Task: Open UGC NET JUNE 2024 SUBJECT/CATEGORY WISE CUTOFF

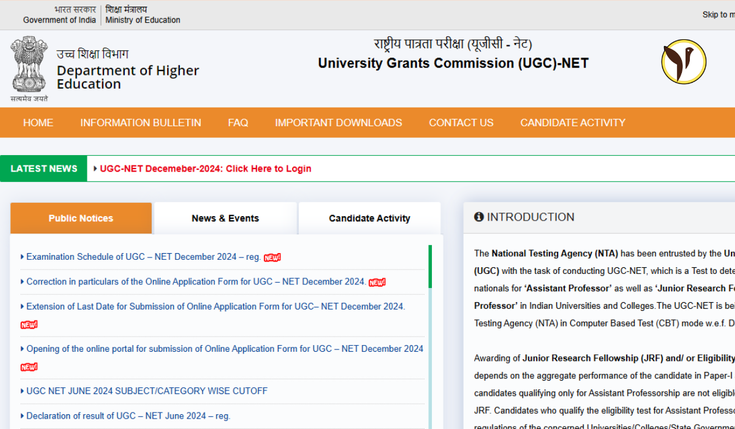Action: click(x=147, y=391)
